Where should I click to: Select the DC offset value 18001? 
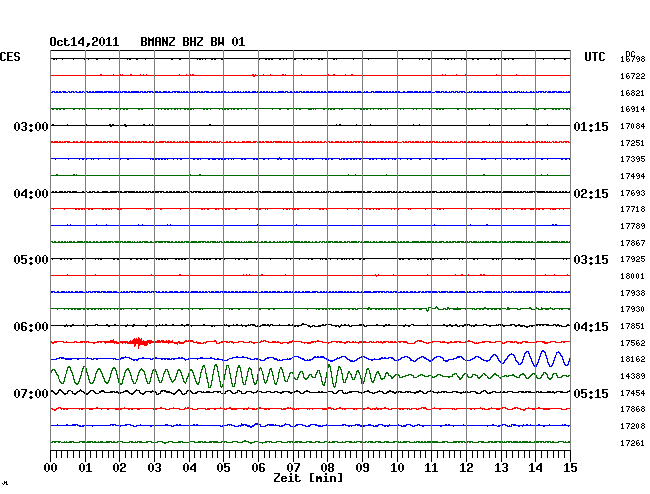pyautogui.click(x=633, y=276)
